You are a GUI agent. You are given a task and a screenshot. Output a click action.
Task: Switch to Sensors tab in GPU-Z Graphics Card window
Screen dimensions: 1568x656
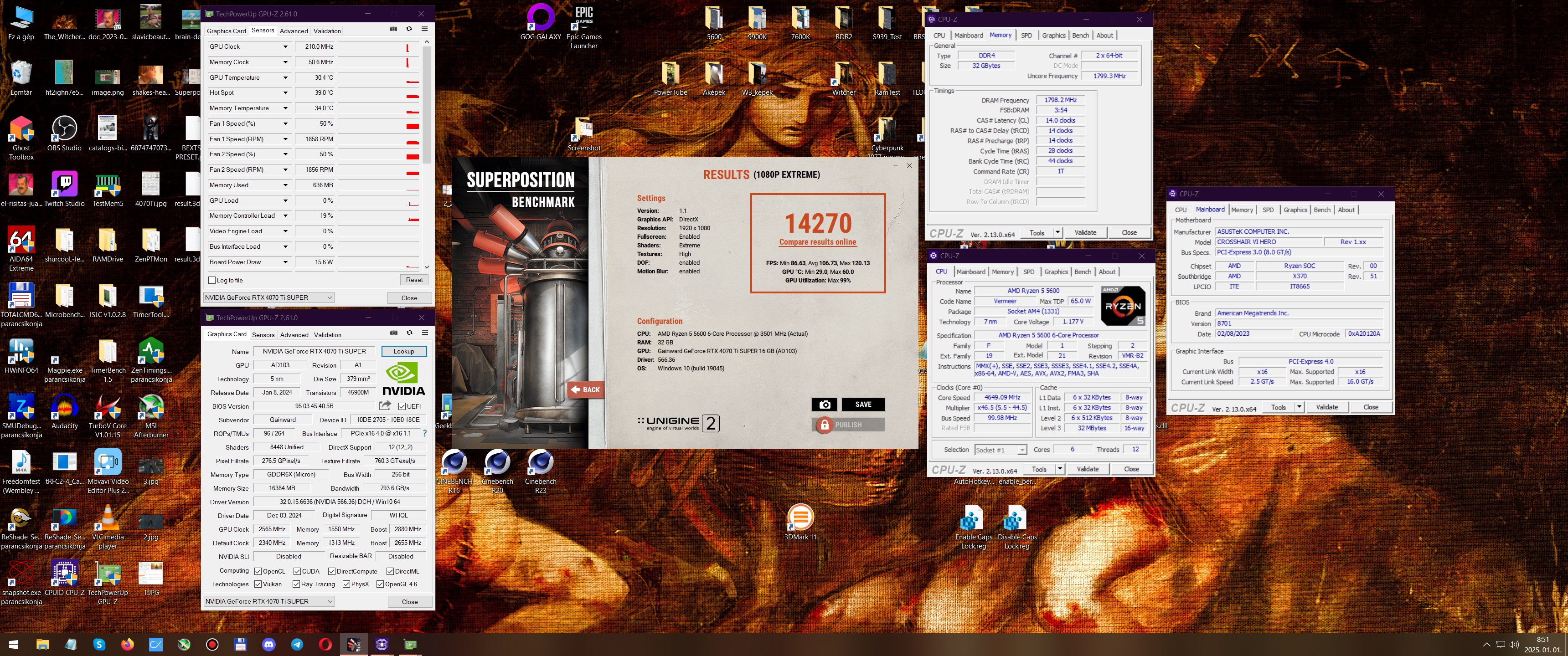pos(263,335)
